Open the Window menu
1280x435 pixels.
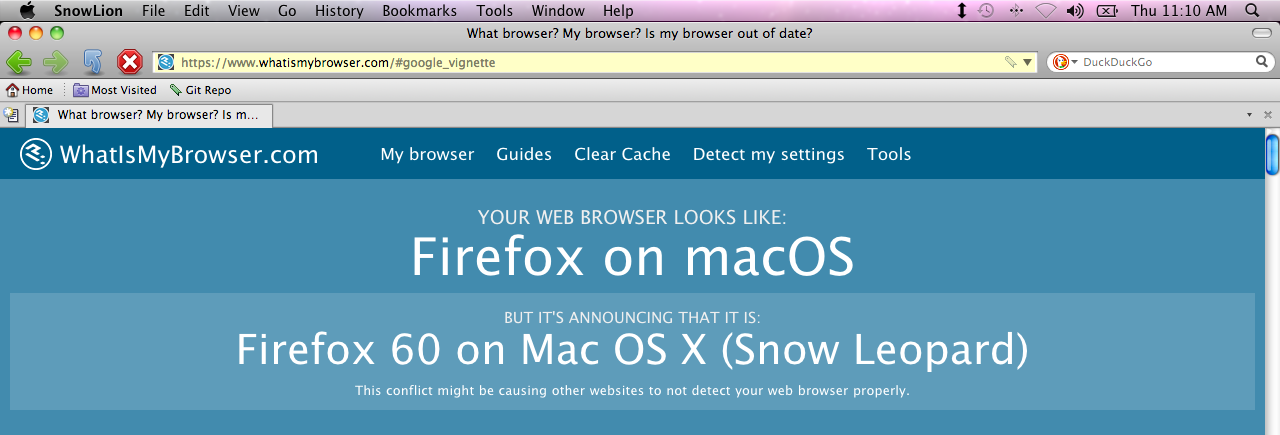coord(558,11)
